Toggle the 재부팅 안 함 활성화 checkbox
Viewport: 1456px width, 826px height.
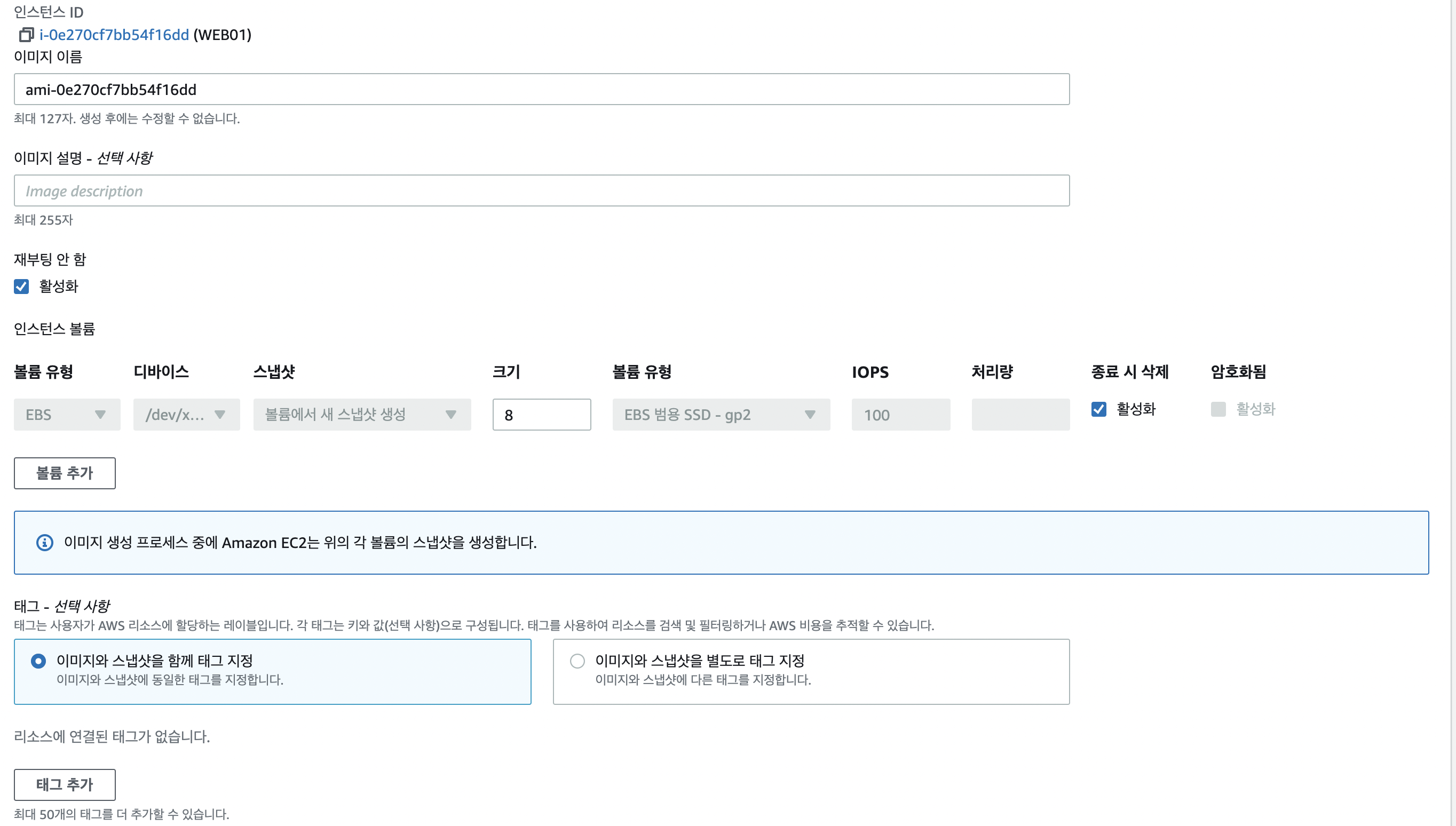pyautogui.click(x=21, y=287)
